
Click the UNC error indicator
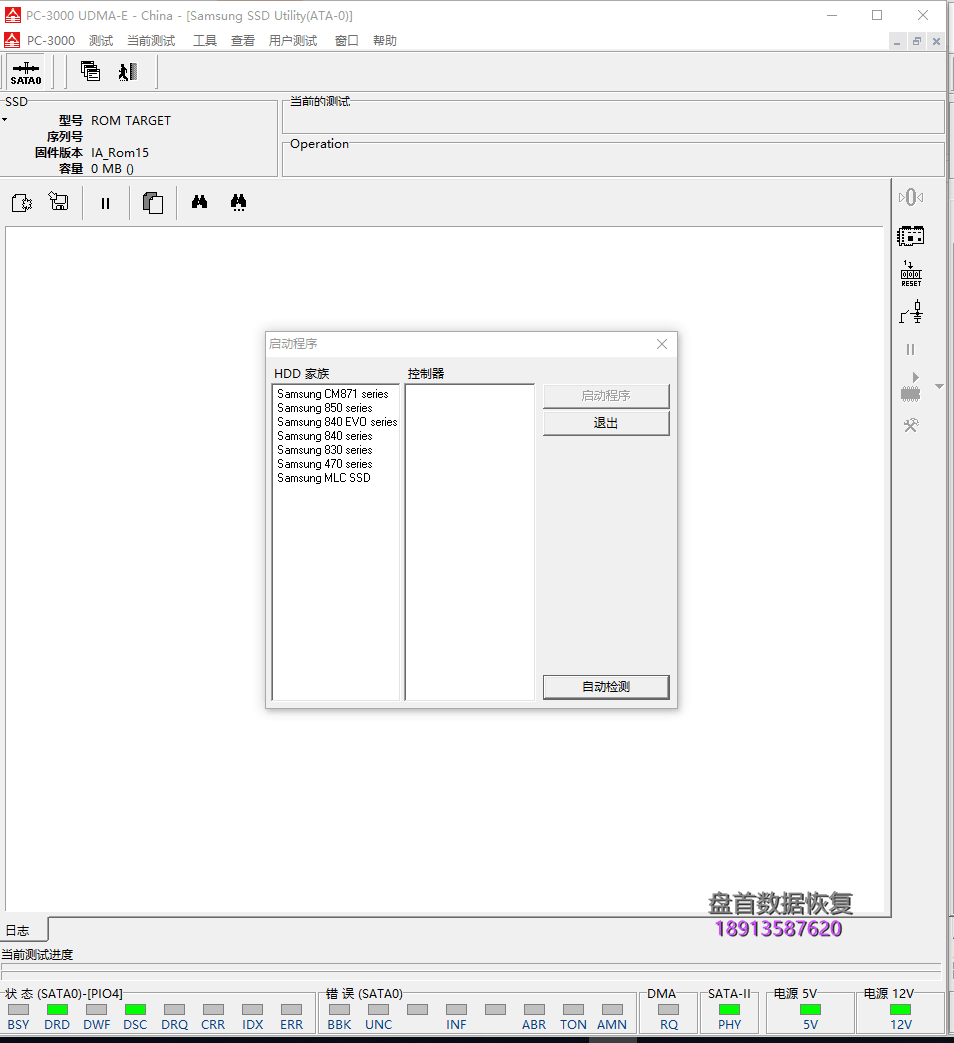(379, 1010)
